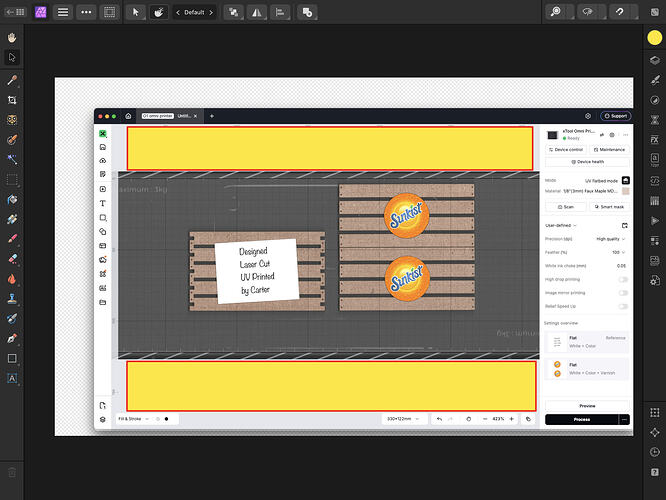Image resolution: width=666 pixels, height=500 pixels.
Task: Select the magic wand selection tool
Action: 12,159
